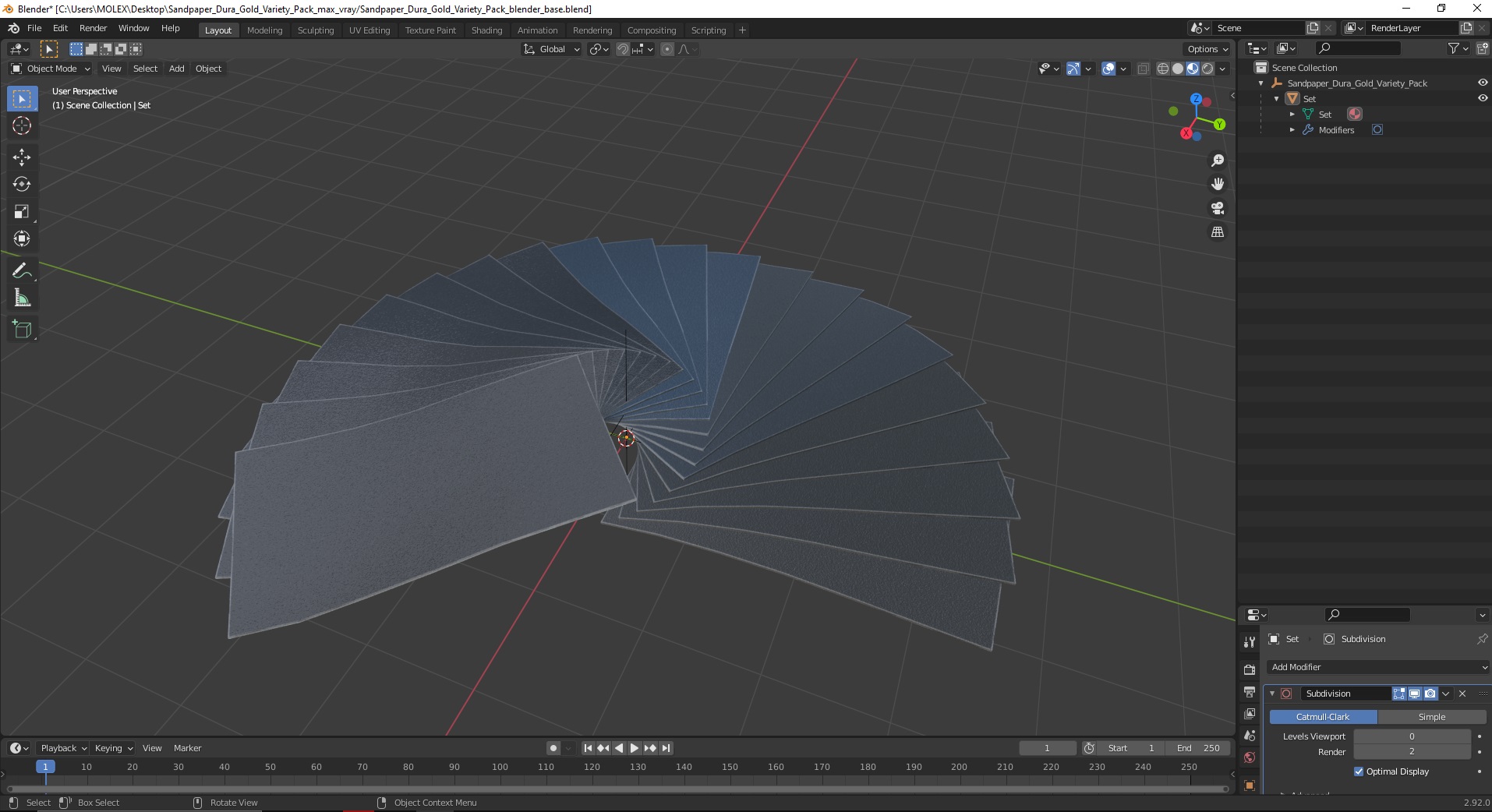Open the View Layer properties tab
Image resolution: width=1492 pixels, height=812 pixels.
1250,714
